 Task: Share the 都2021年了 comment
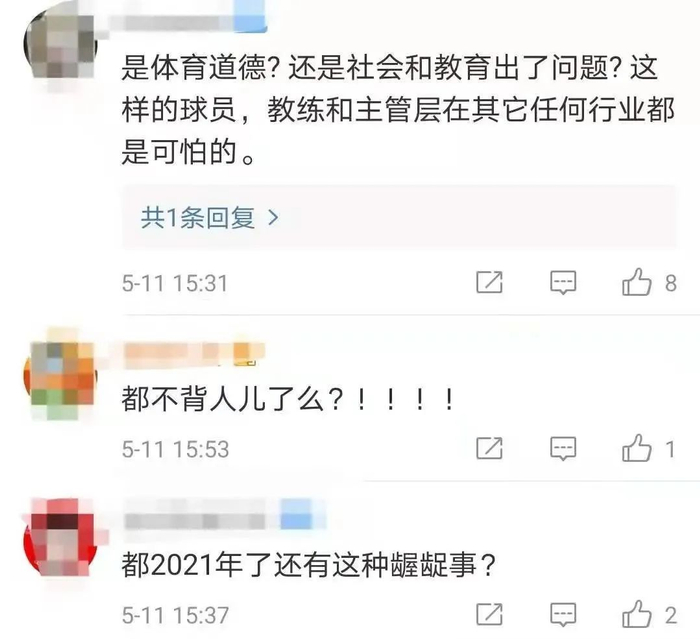pyautogui.click(x=489, y=614)
